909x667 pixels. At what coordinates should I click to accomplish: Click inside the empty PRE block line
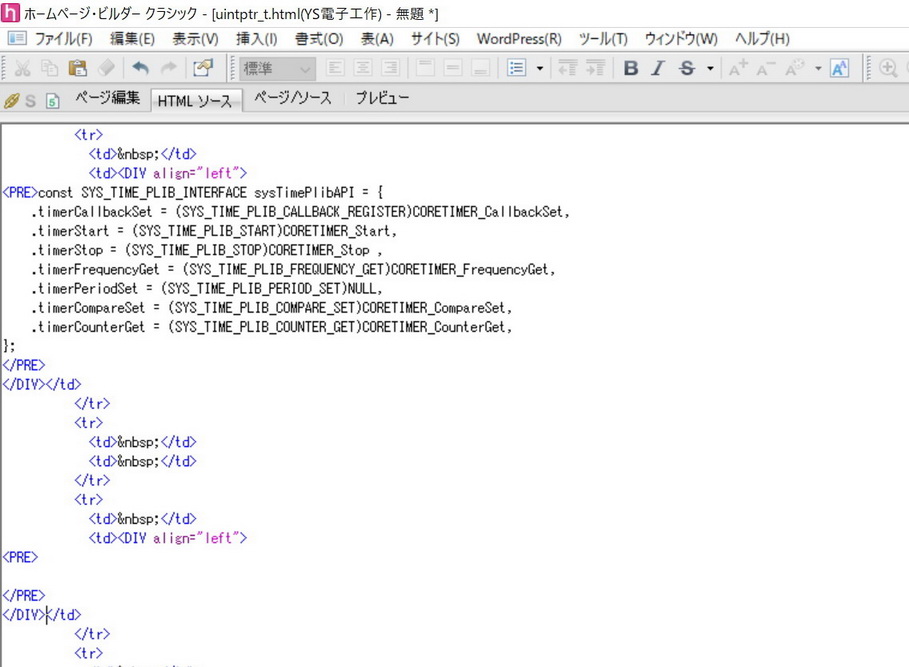[x=200, y=576]
